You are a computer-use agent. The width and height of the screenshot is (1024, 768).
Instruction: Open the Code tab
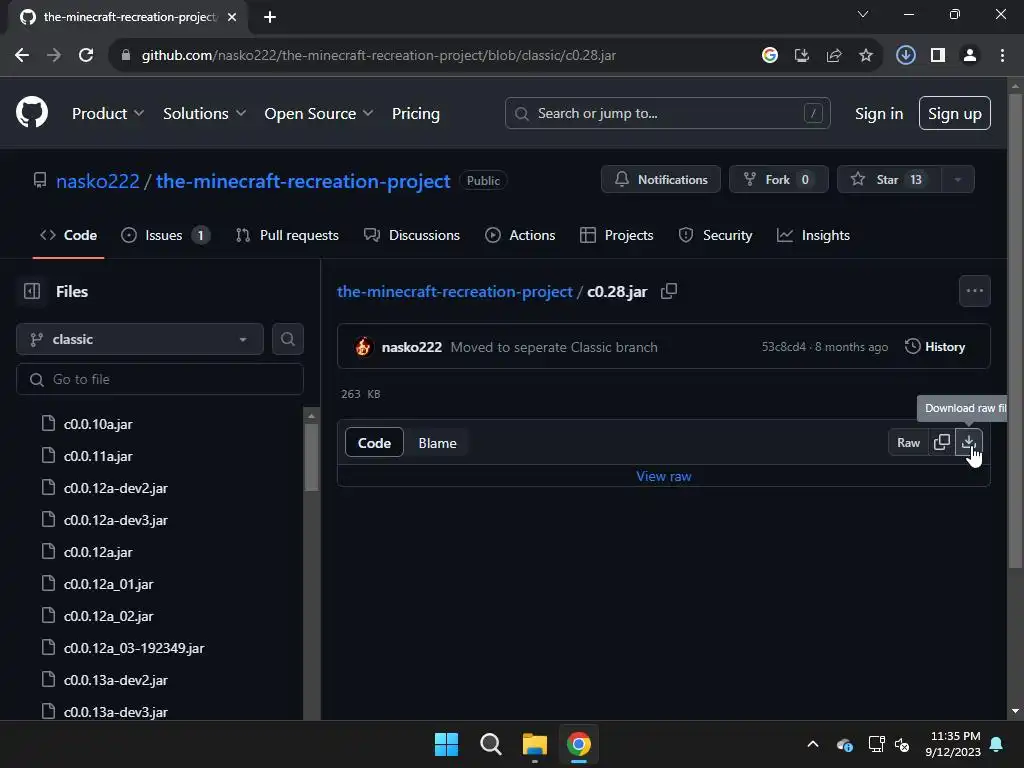point(69,235)
